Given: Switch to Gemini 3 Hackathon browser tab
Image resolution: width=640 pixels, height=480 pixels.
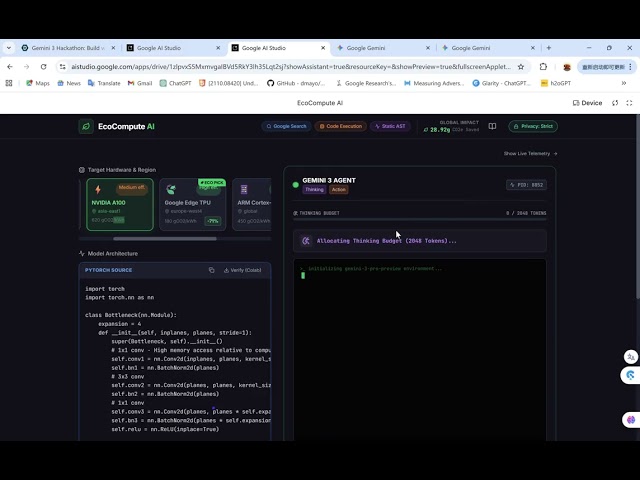Looking at the screenshot, I should 68,48.
